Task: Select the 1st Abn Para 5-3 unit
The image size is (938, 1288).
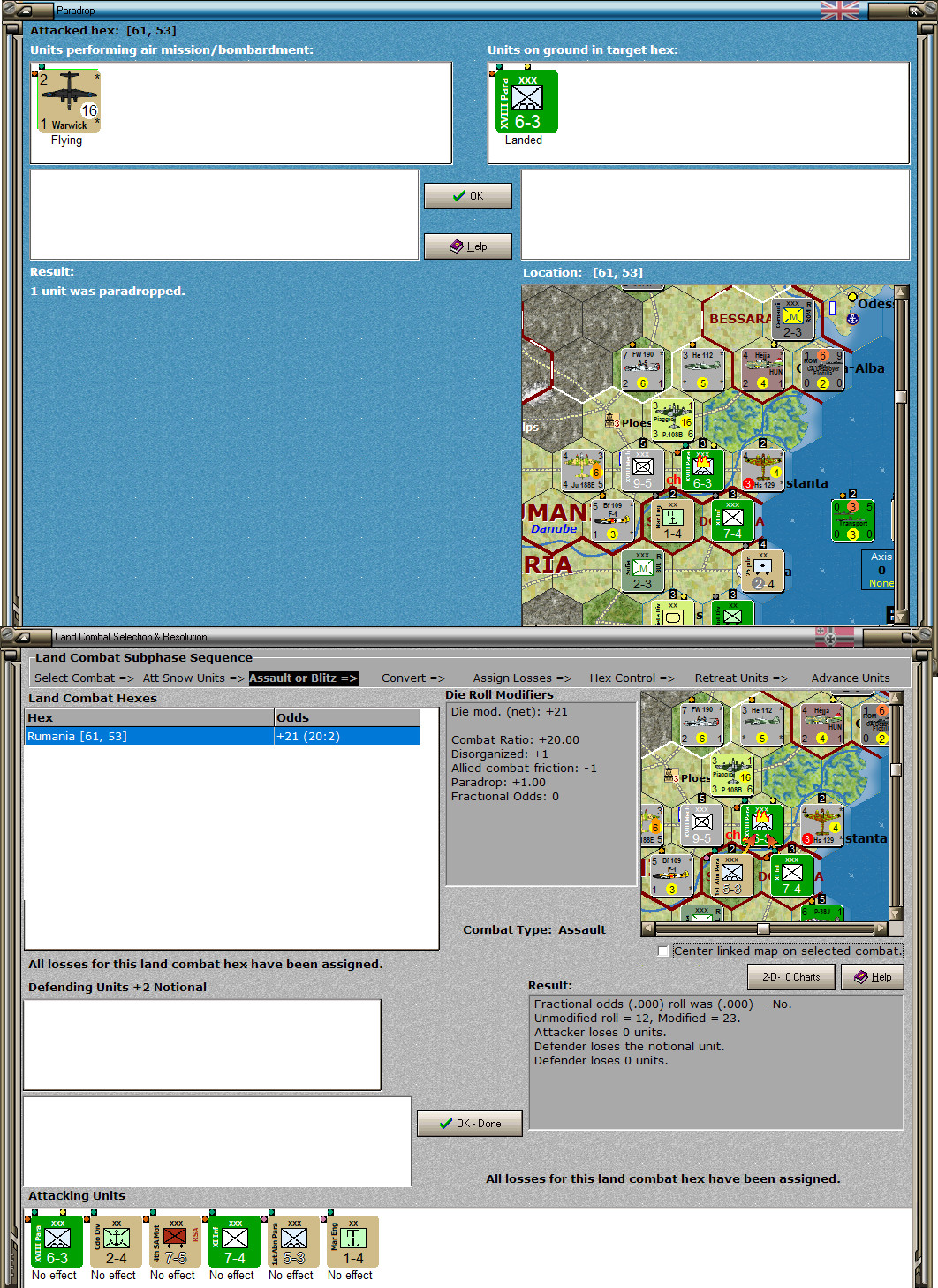Action: (x=294, y=1241)
